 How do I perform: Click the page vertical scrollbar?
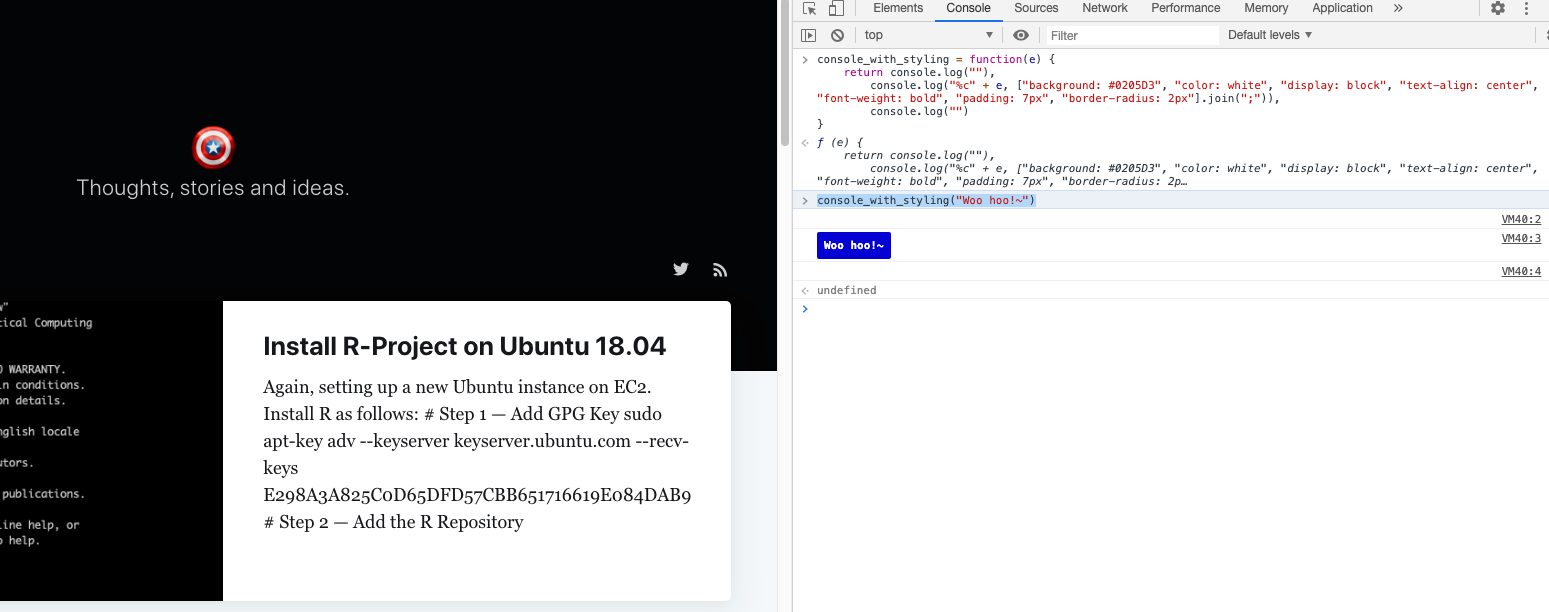click(785, 72)
